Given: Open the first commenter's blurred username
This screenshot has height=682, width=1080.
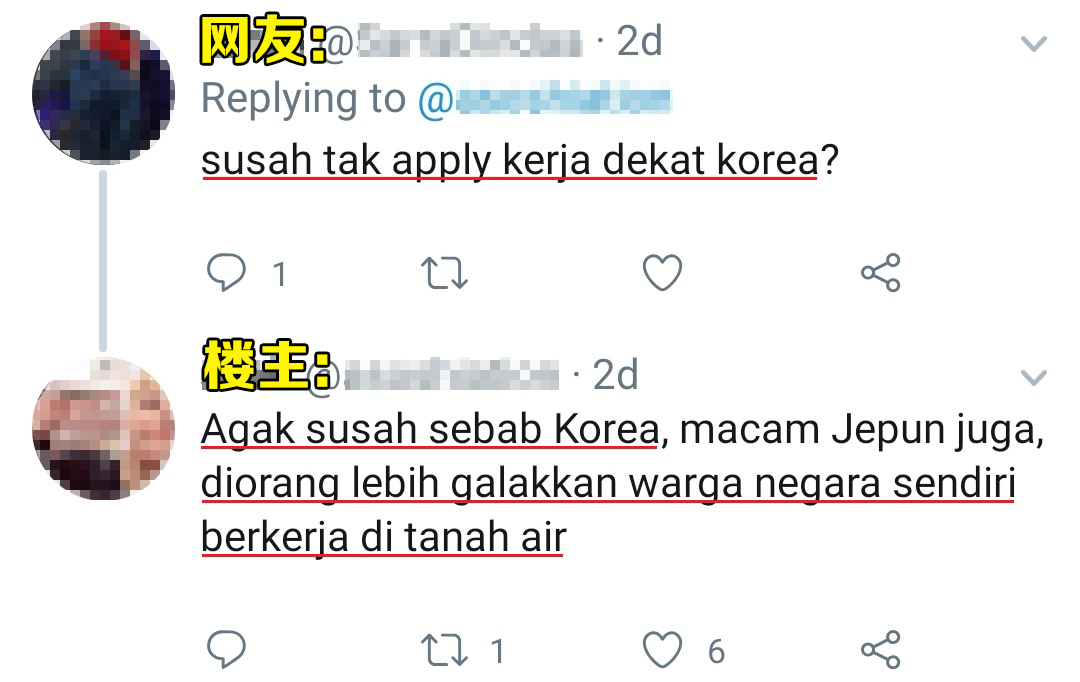Looking at the screenshot, I should (x=453, y=41).
